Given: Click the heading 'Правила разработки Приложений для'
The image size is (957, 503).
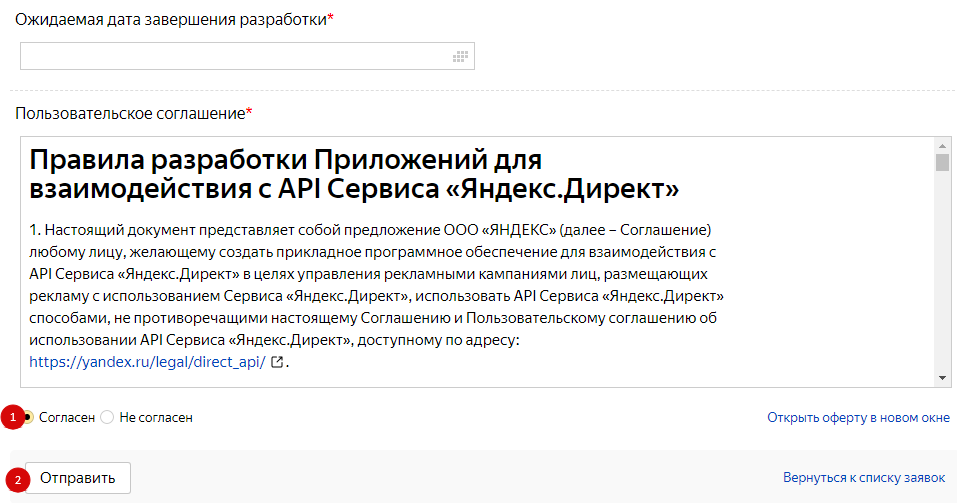Looking at the screenshot, I should 286,160.
